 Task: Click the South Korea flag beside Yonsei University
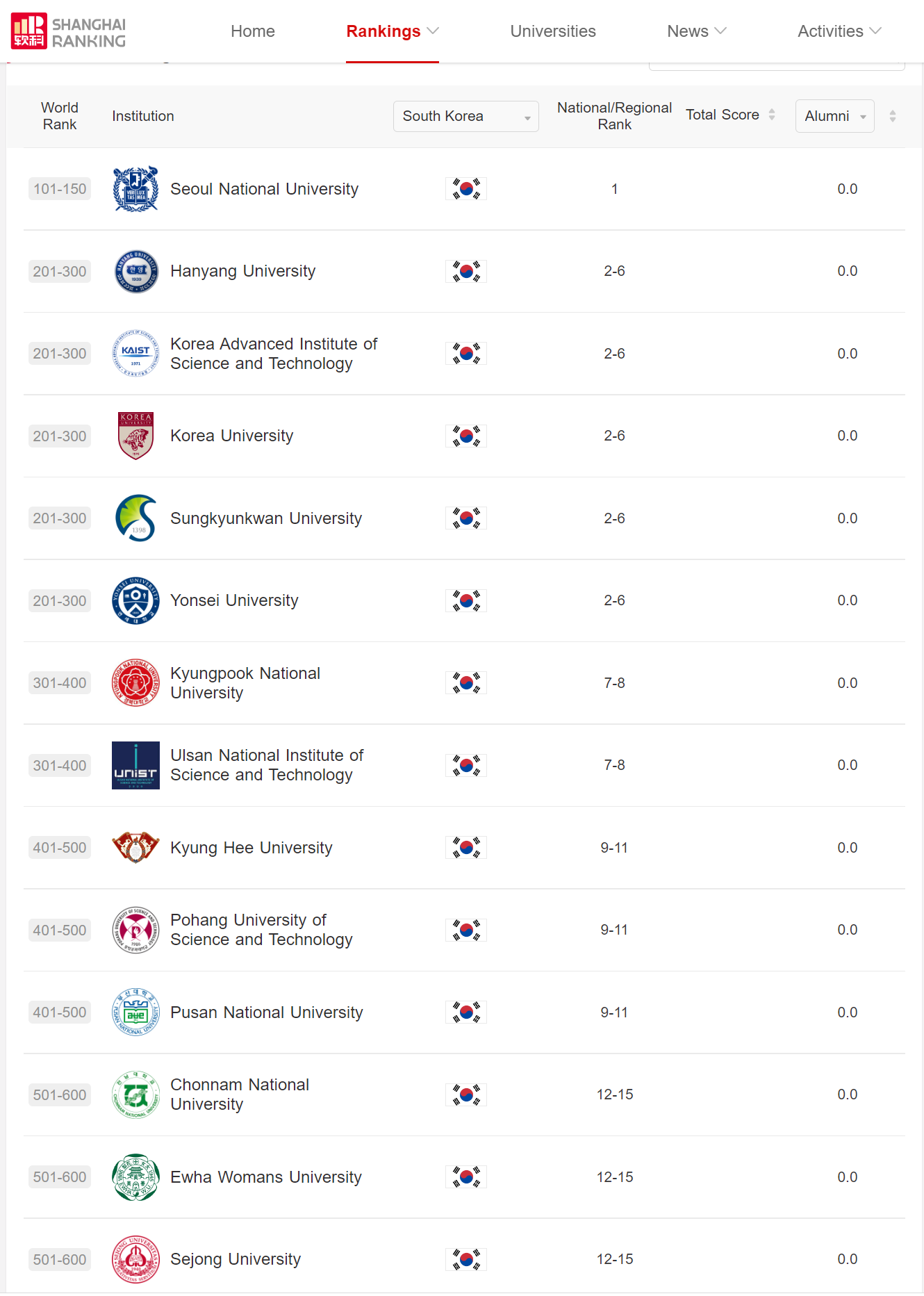[466, 600]
